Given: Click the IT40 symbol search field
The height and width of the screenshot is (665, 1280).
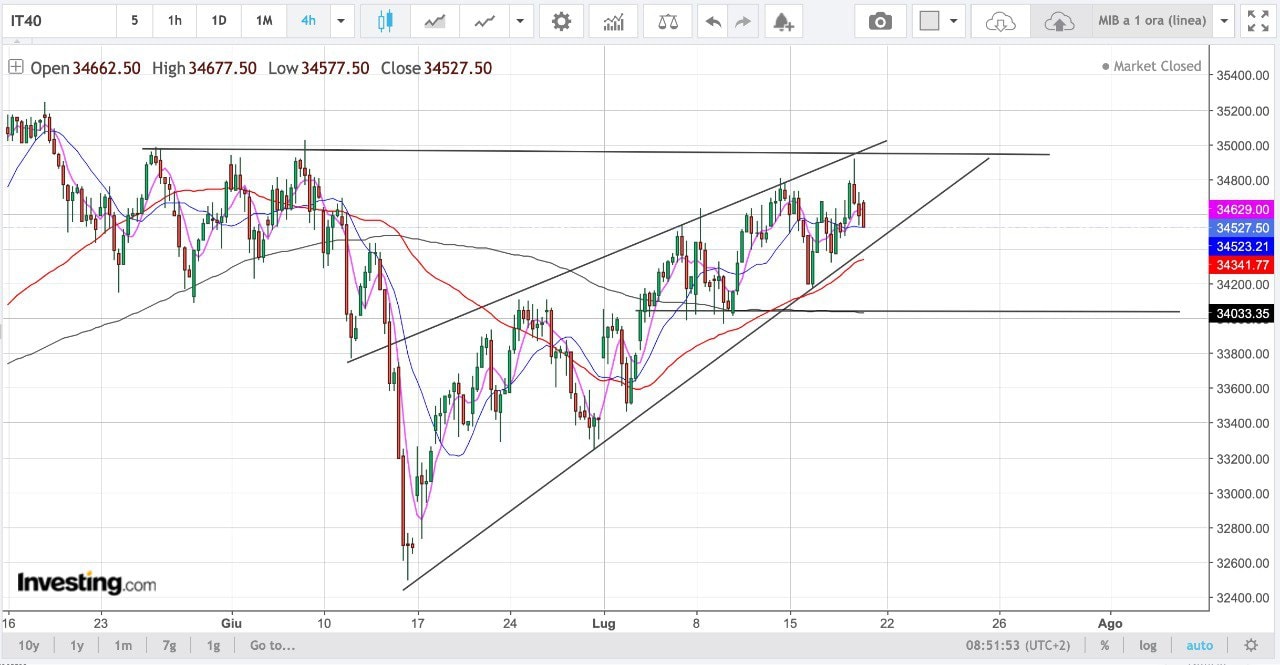Looking at the screenshot, I should [58, 21].
